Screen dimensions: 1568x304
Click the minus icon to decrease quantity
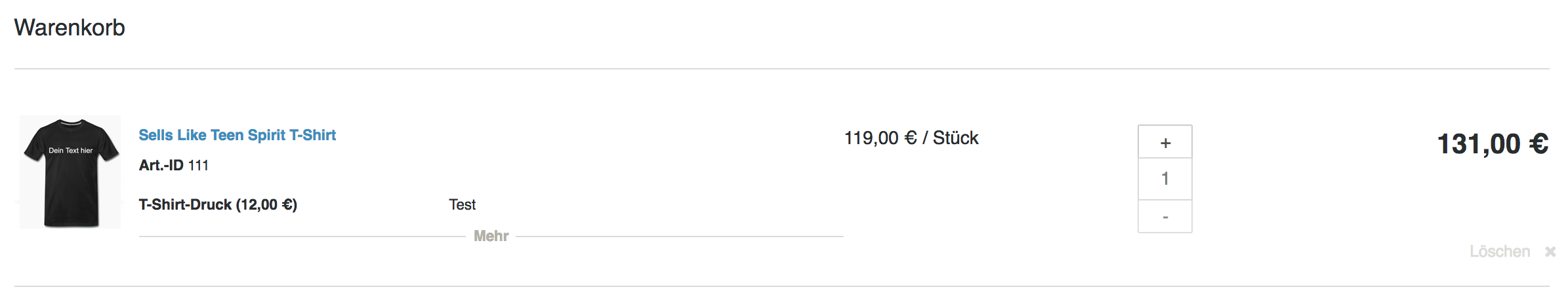pos(1165,217)
